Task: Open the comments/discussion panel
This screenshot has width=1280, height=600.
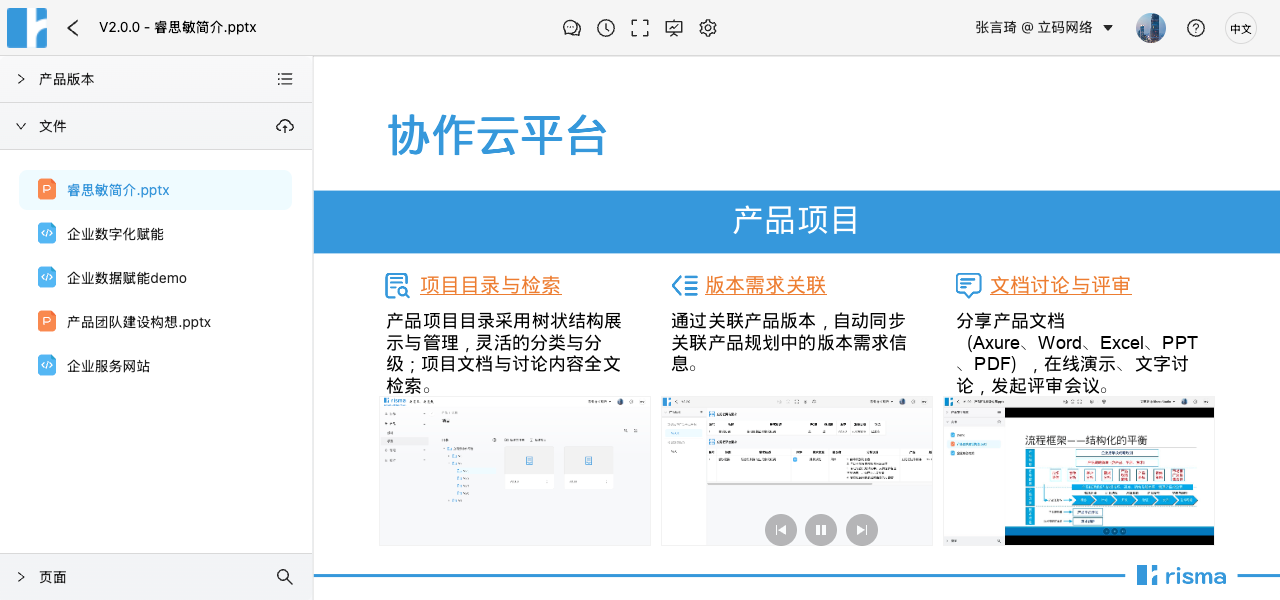Action: 572,28
